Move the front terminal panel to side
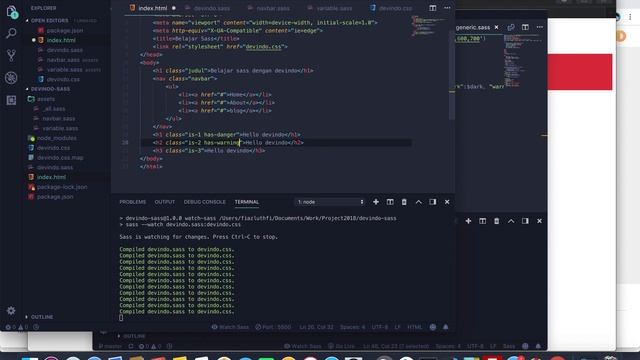The height and width of the screenshot is (360, 640). coord(433,202)
